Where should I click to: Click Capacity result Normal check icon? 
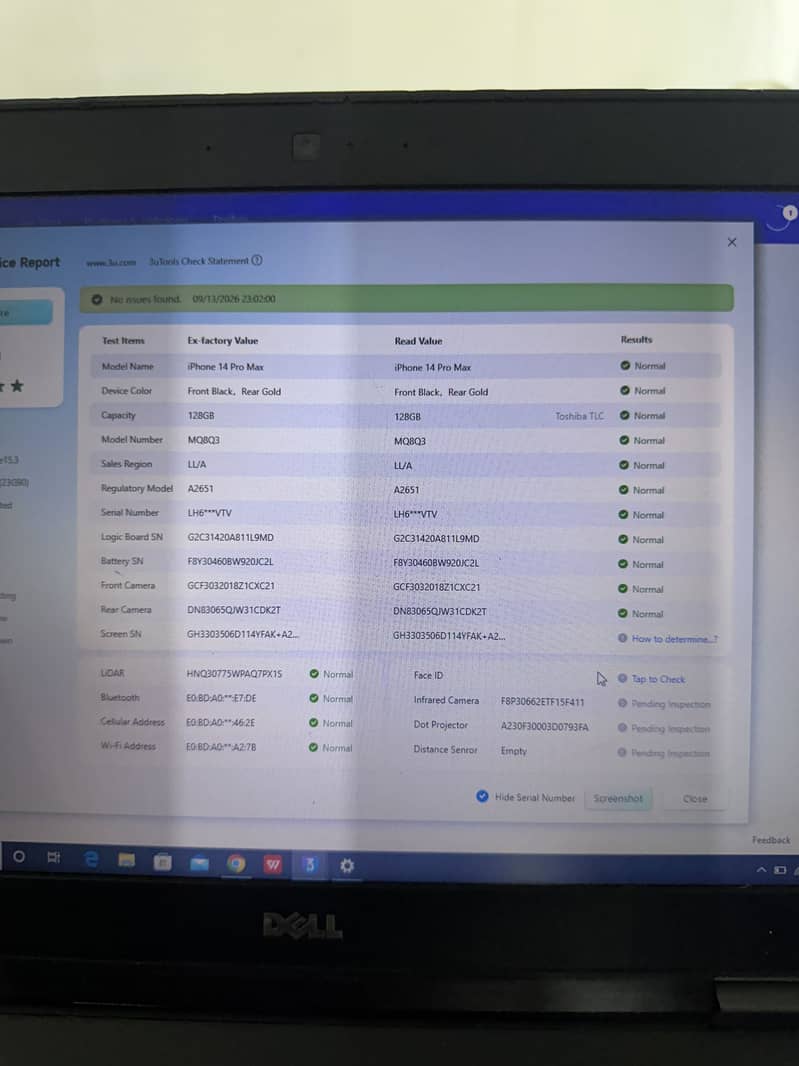click(x=624, y=415)
